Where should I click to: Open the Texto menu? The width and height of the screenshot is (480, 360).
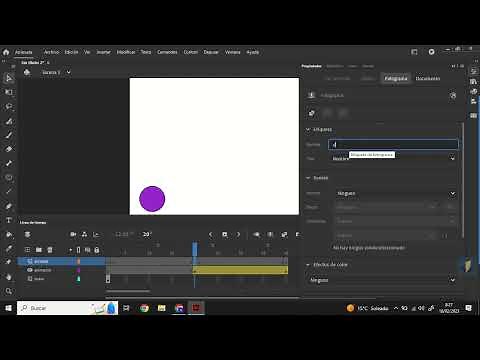pos(146,52)
